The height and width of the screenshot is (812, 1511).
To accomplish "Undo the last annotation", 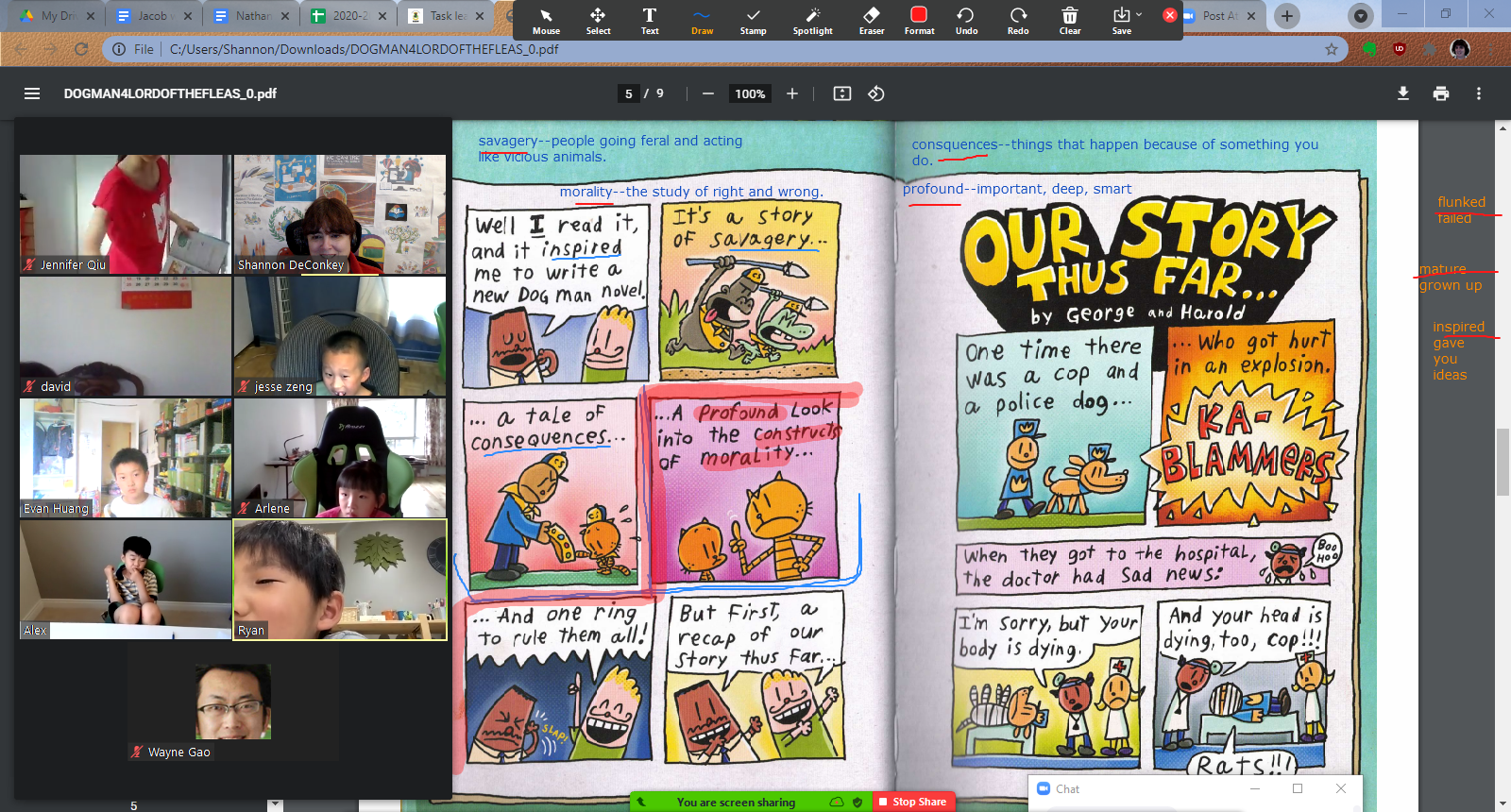I will click(966, 21).
